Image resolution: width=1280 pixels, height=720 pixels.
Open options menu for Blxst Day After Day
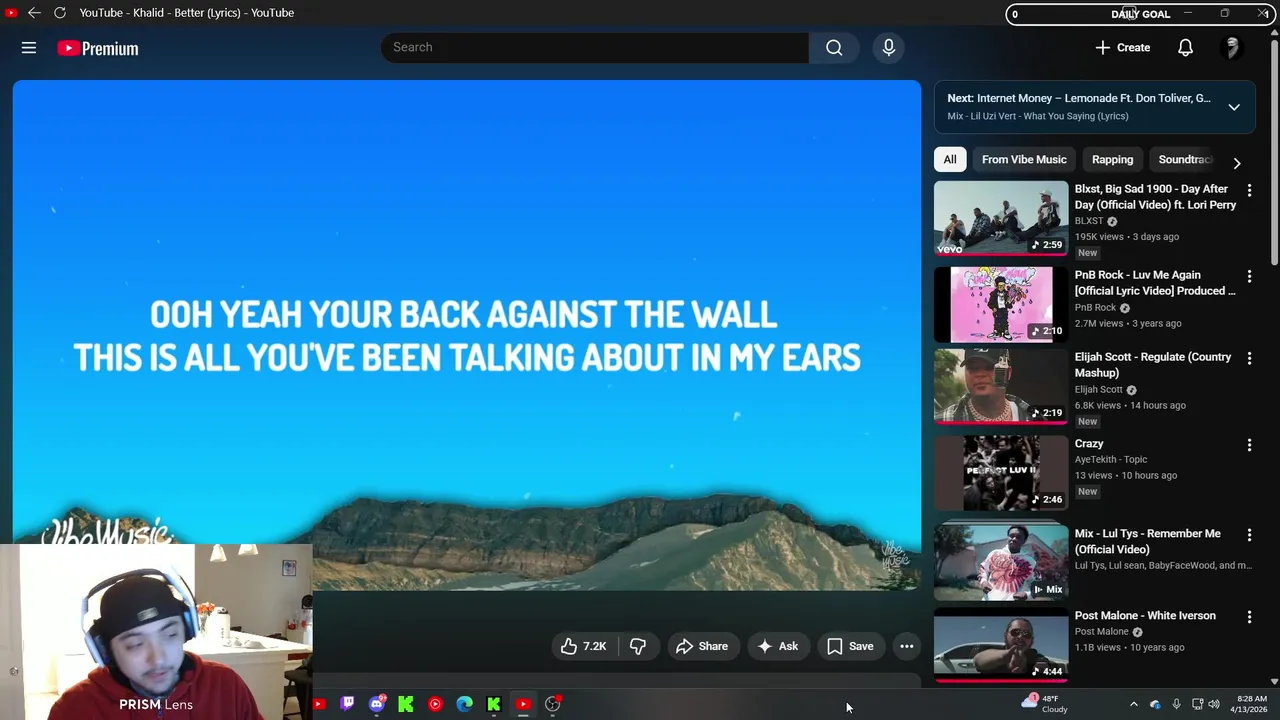pos(1249,190)
